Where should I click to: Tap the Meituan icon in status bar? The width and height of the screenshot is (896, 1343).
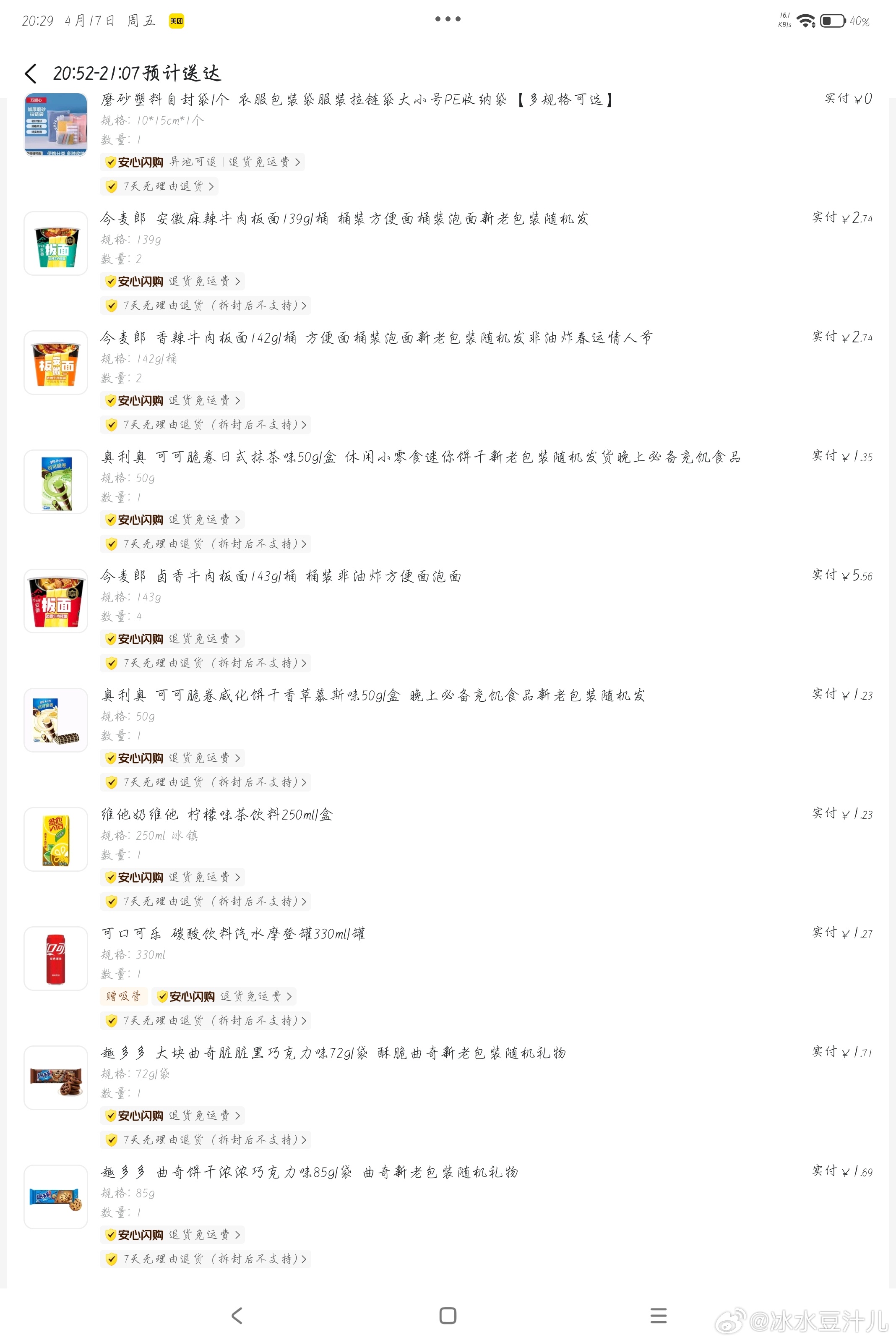tap(177, 21)
